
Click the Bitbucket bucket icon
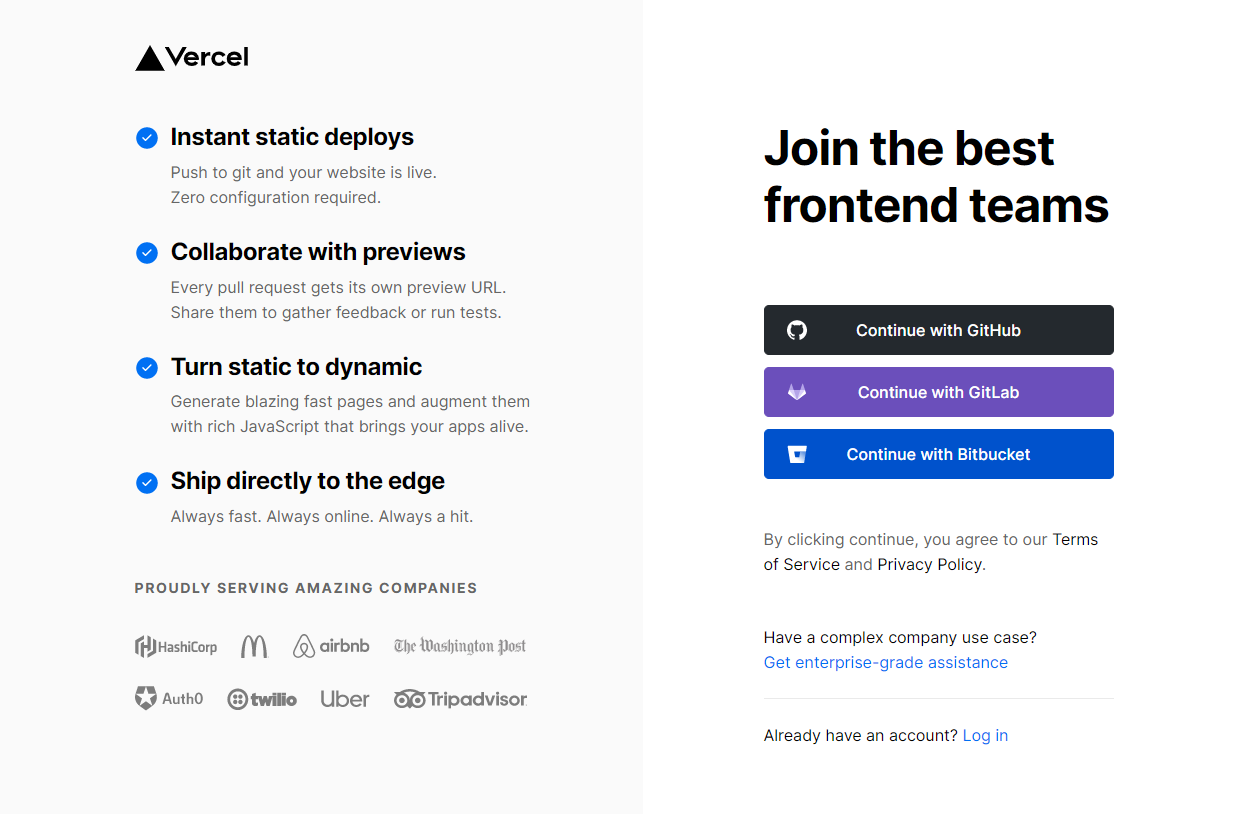pos(797,454)
